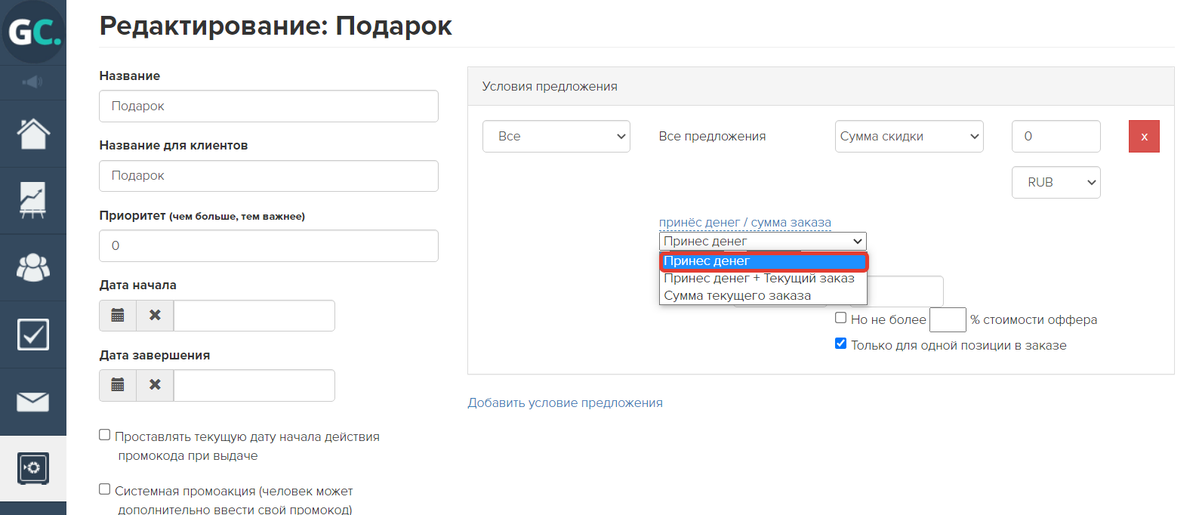Click the discount amount field showing 0

pos(1056,136)
